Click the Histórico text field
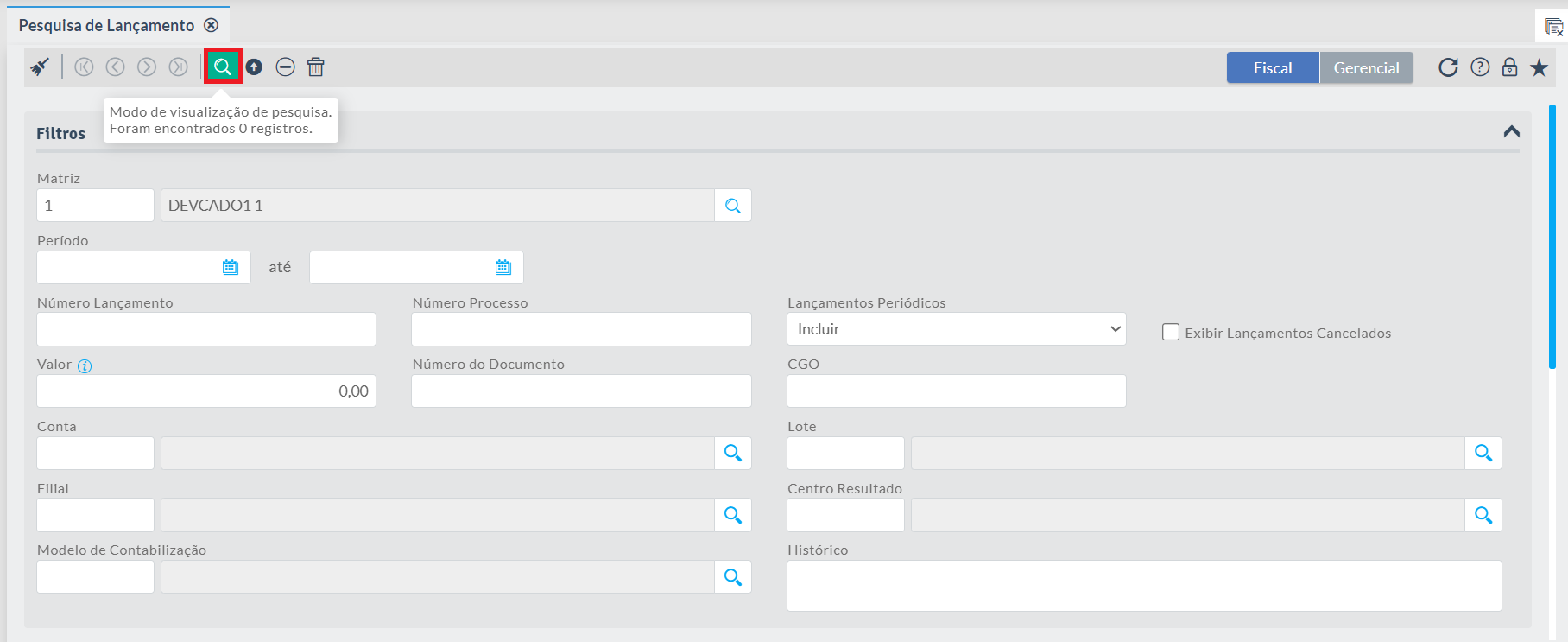Image resolution: width=1568 pixels, height=642 pixels. click(1144, 586)
